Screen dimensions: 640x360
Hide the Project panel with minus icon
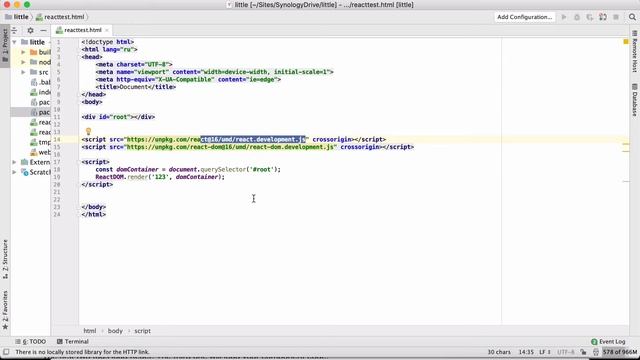(x=43, y=30)
